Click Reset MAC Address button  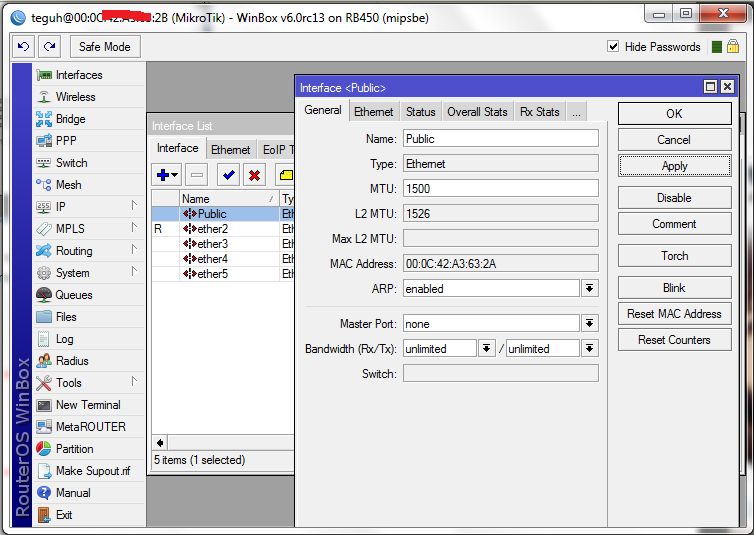(x=674, y=314)
